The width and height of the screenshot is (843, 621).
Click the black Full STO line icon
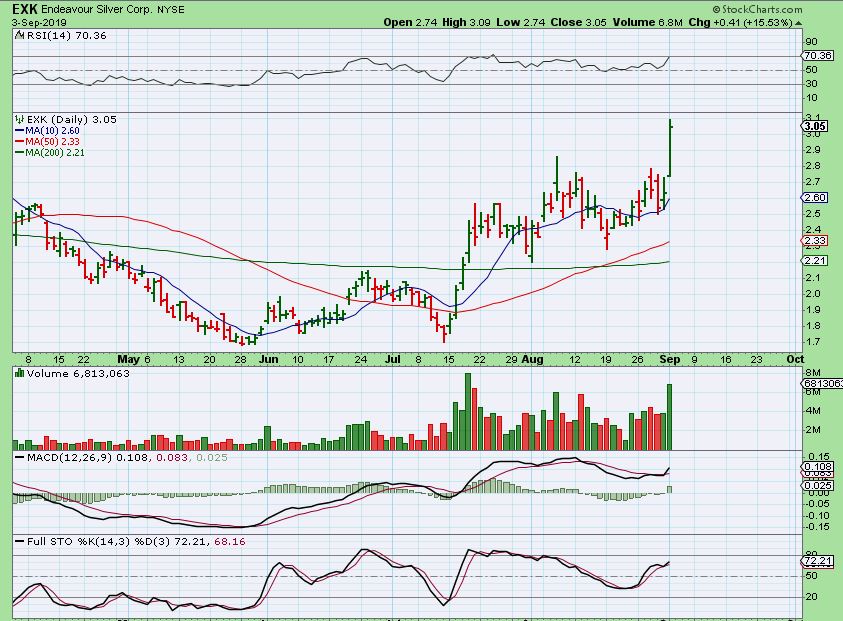pos(20,541)
